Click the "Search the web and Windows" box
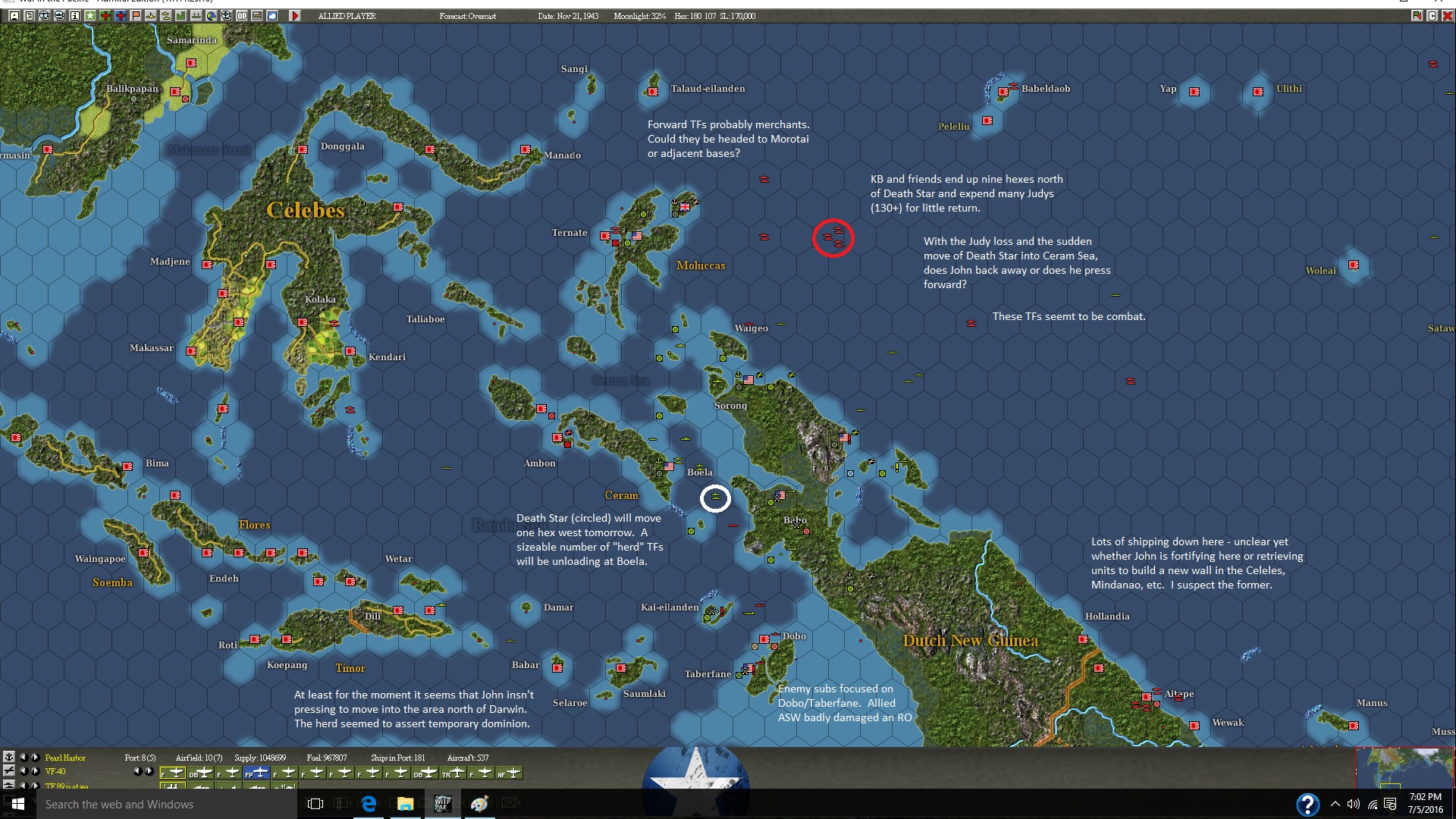The height and width of the screenshot is (819, 1456). coord(167,804)
